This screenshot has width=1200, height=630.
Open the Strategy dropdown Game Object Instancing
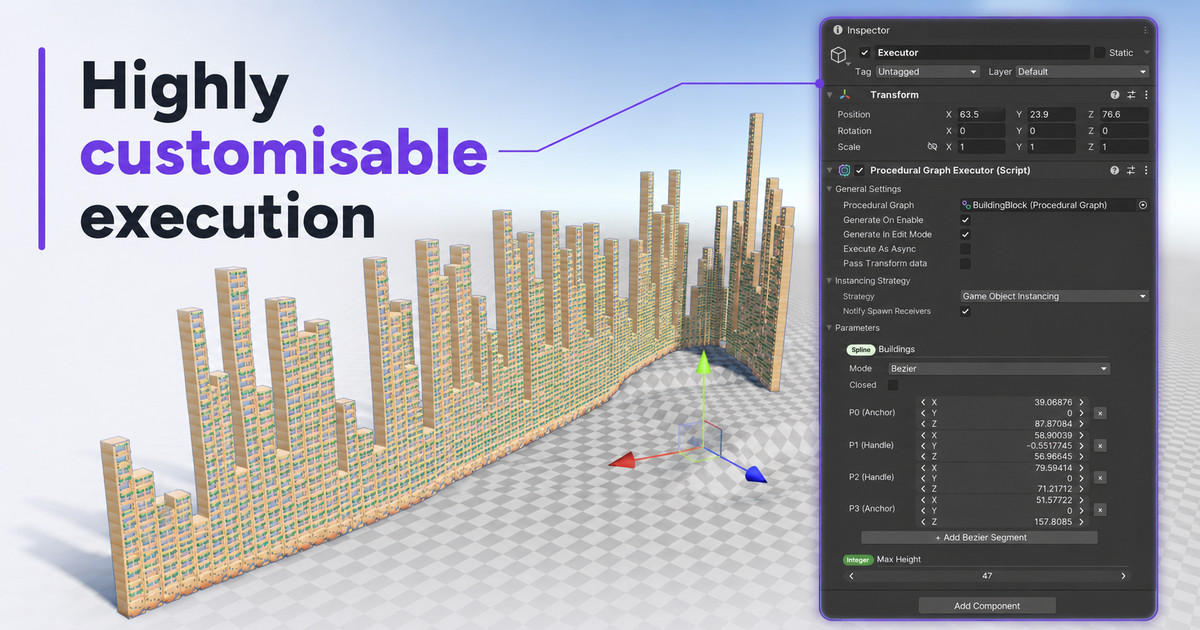[1054, 296]
